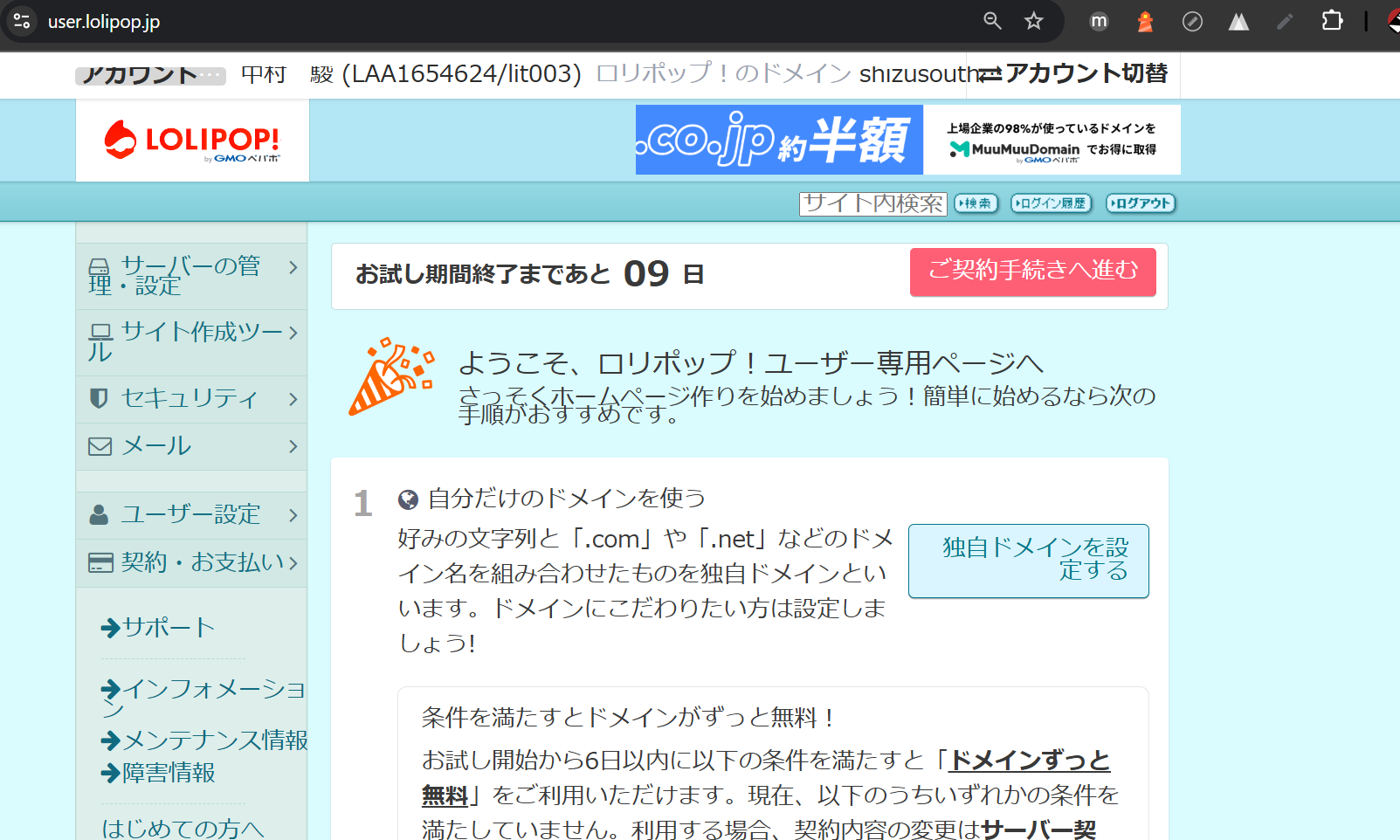Click the .co.jp 半額 MuuMuuDomain banner
Screen dimensions: 1400x840
(x=907, y=140)
